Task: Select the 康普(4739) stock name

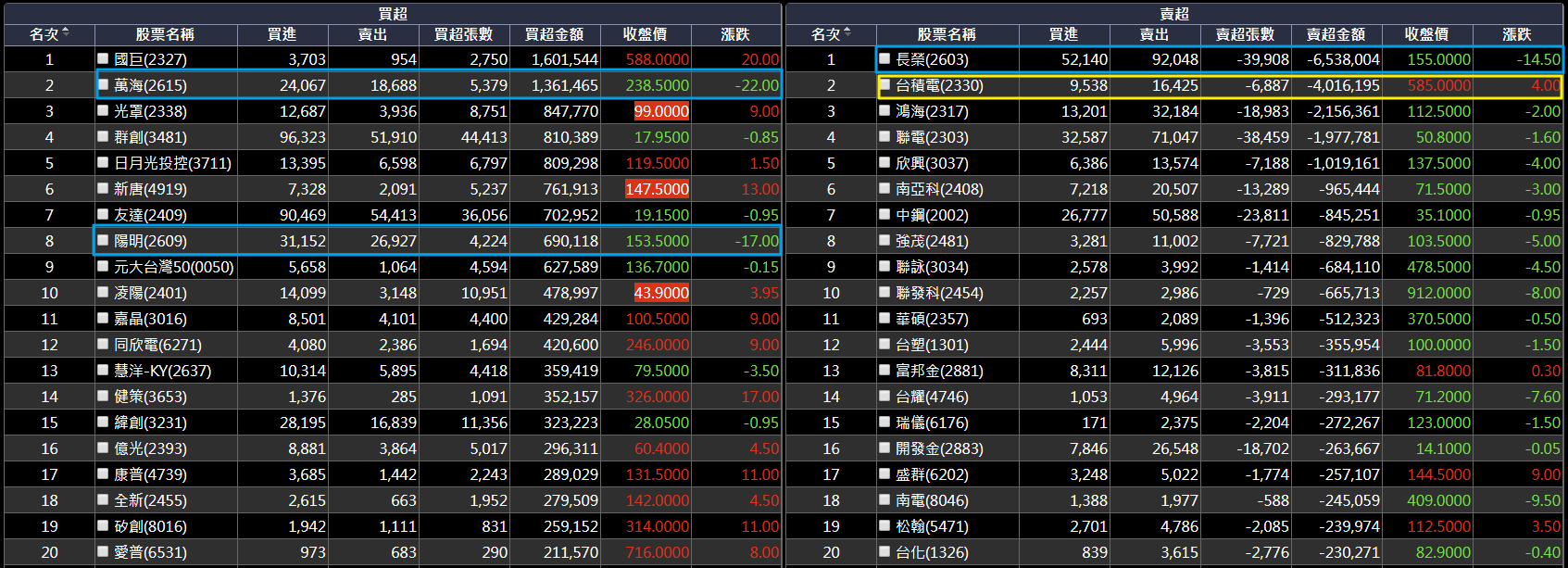Action: click(150, 474)
